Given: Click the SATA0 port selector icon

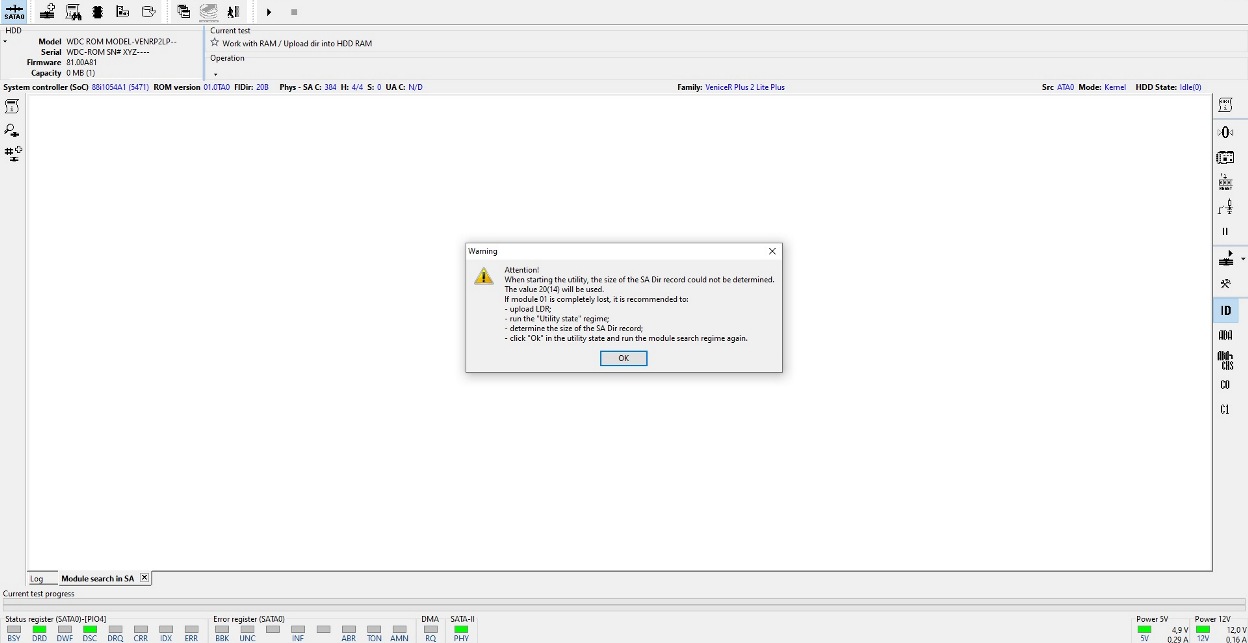Looking at the screenshot, I should (14, 12).
